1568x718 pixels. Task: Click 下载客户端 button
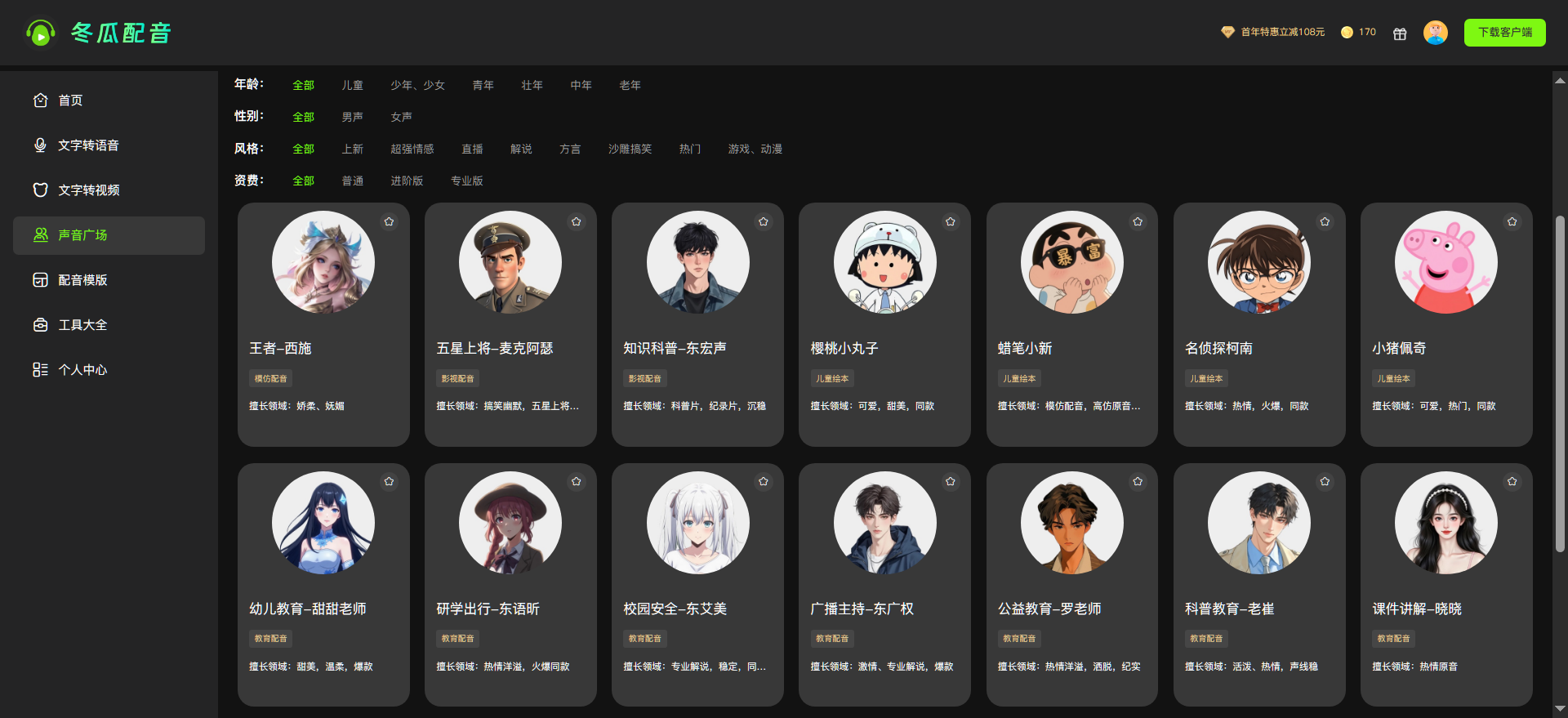[x=1504, y=33]
